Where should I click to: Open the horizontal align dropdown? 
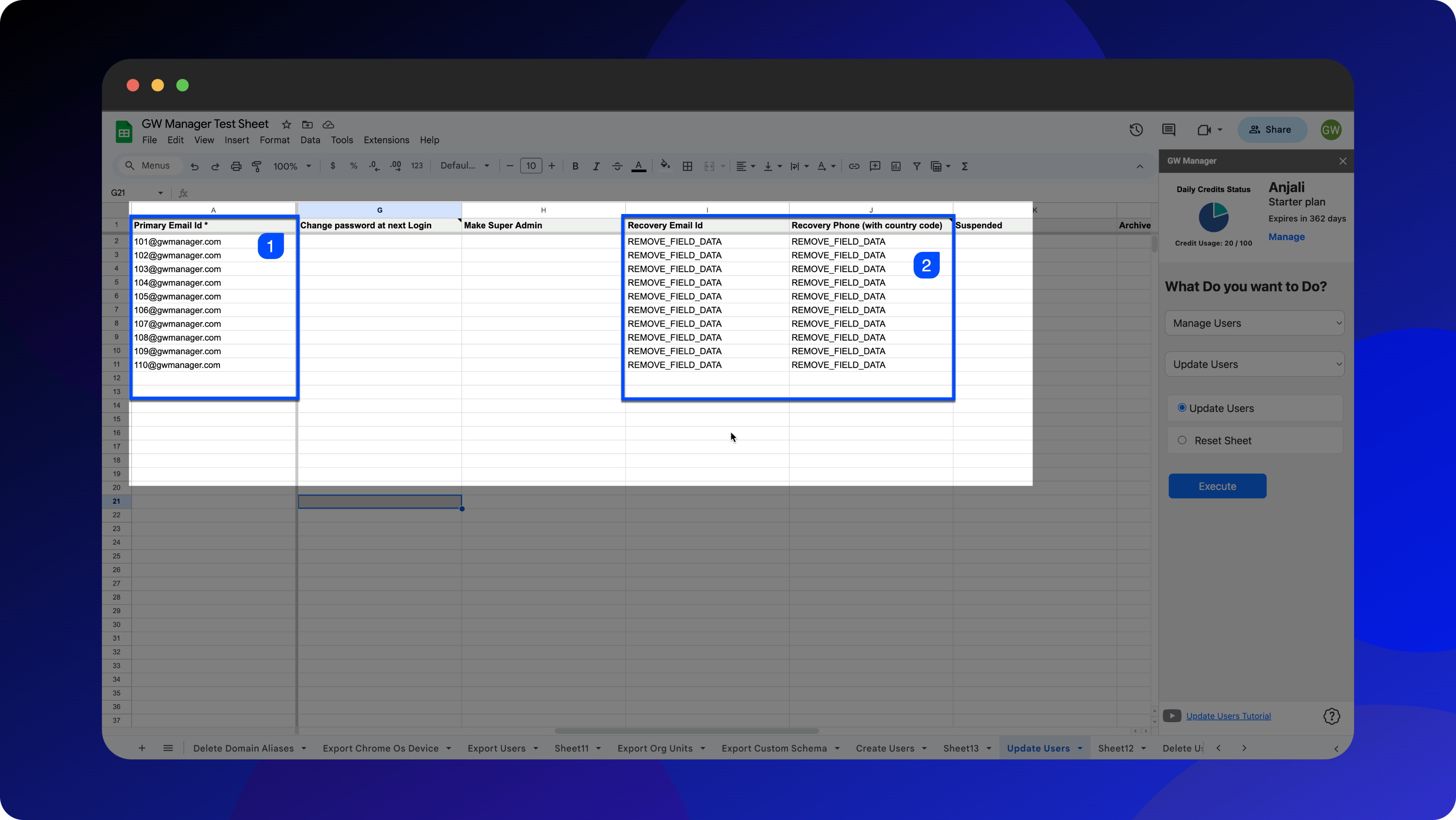point(746,166)
